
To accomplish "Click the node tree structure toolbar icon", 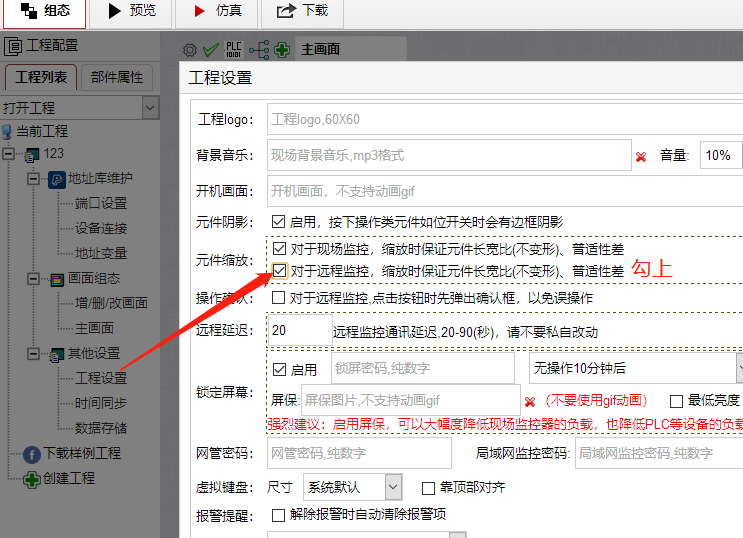I will point(258,49).
